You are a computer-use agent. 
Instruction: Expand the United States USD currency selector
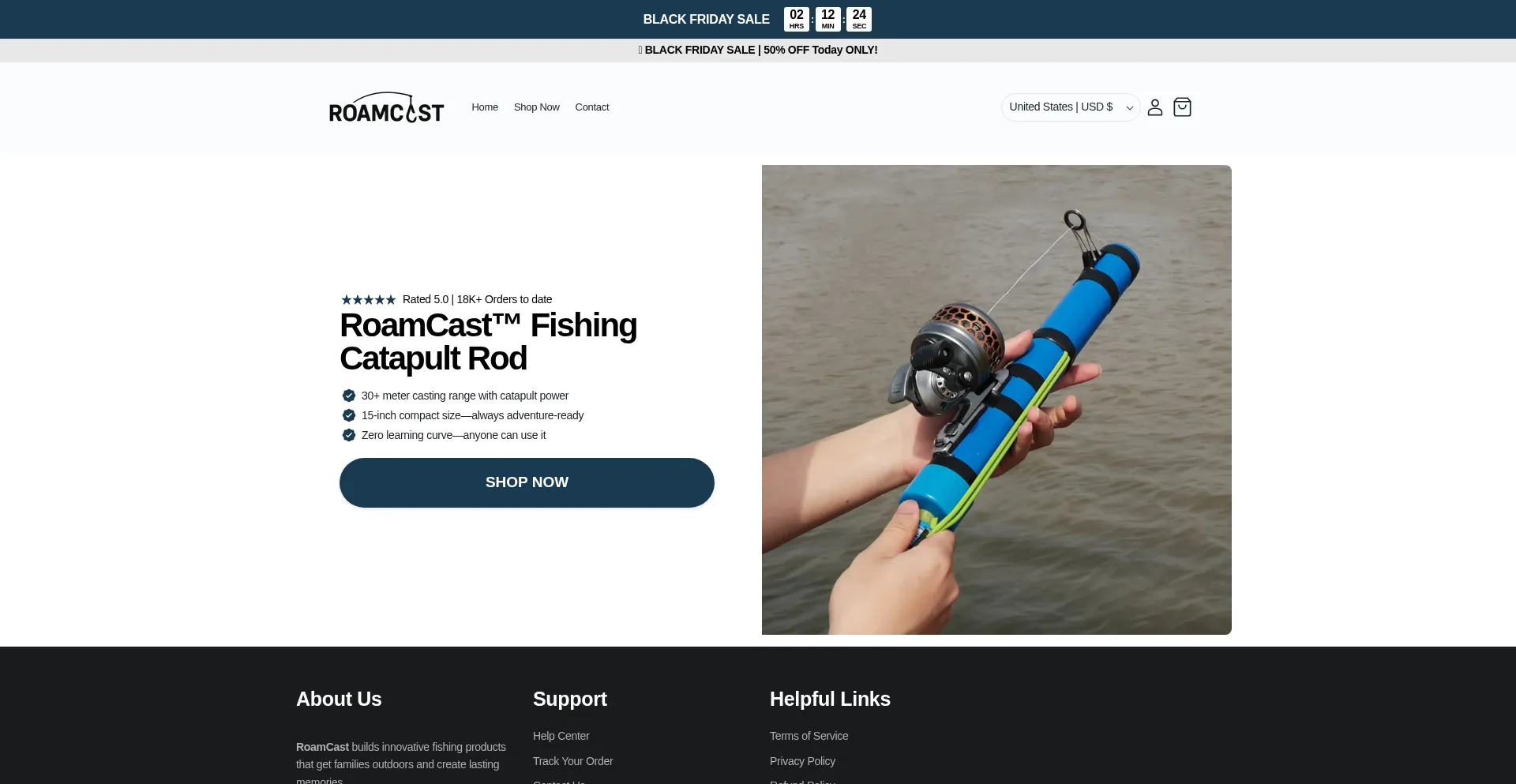click(1071, 107)
